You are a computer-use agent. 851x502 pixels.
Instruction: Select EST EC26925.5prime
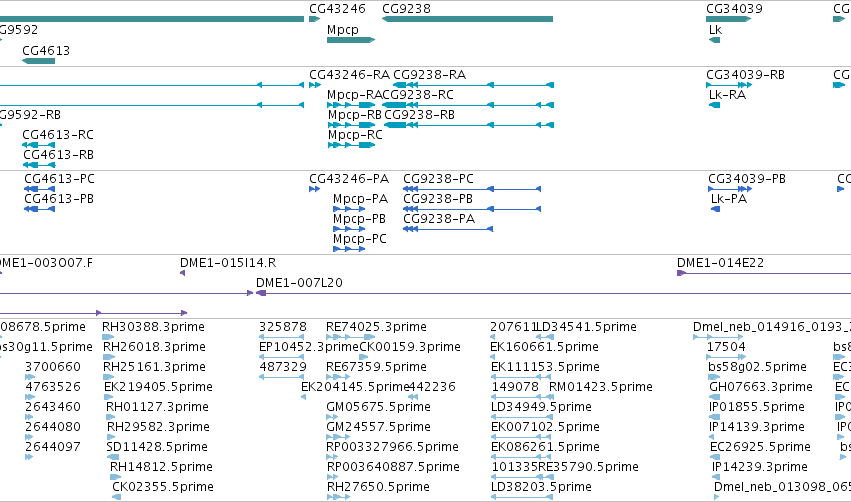tap(760, 447)
